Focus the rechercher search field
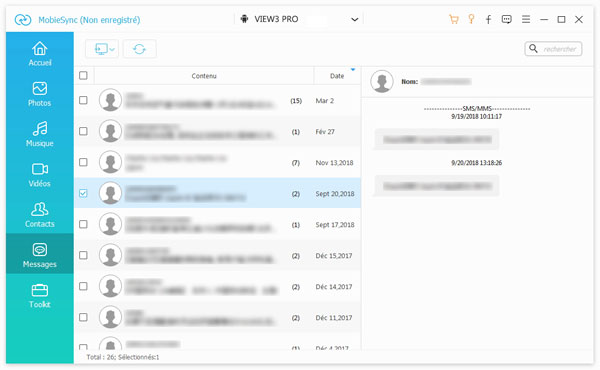 coord(553,49)
